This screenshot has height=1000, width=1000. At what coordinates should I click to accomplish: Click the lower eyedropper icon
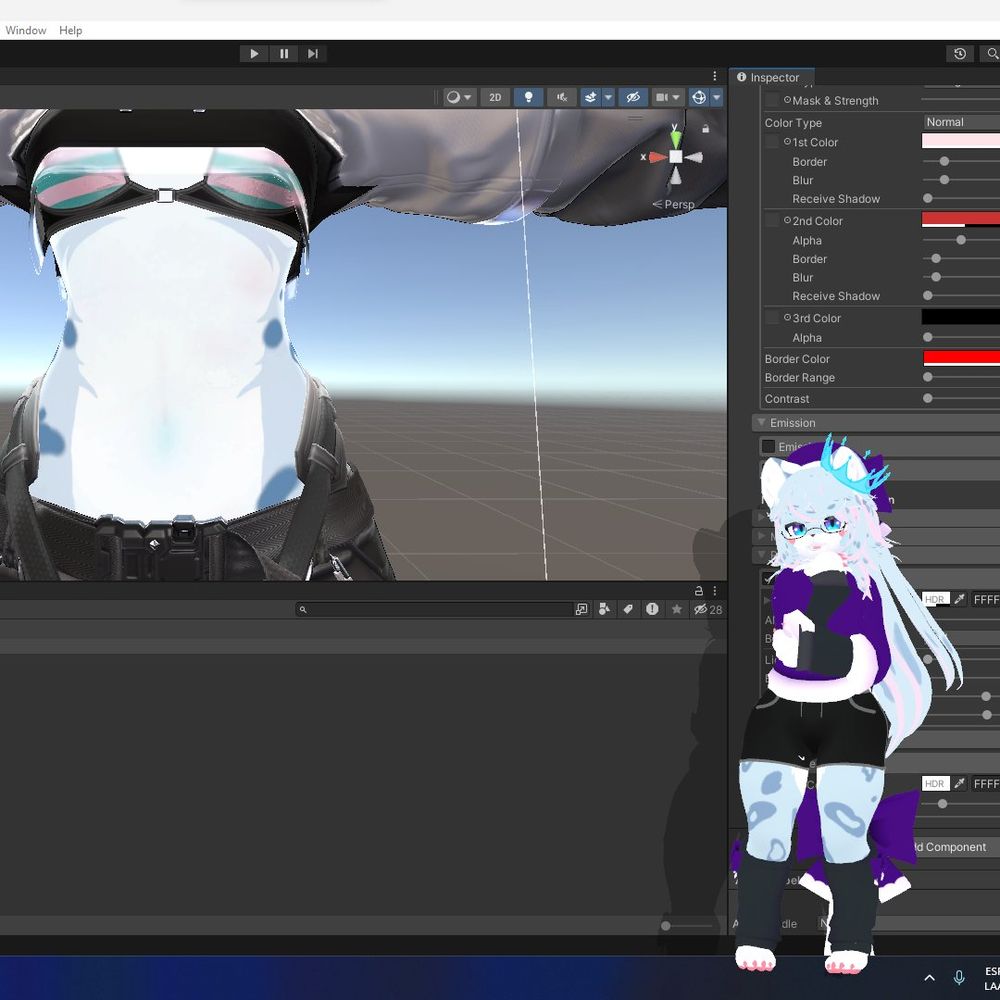click(x=959, y=783)
